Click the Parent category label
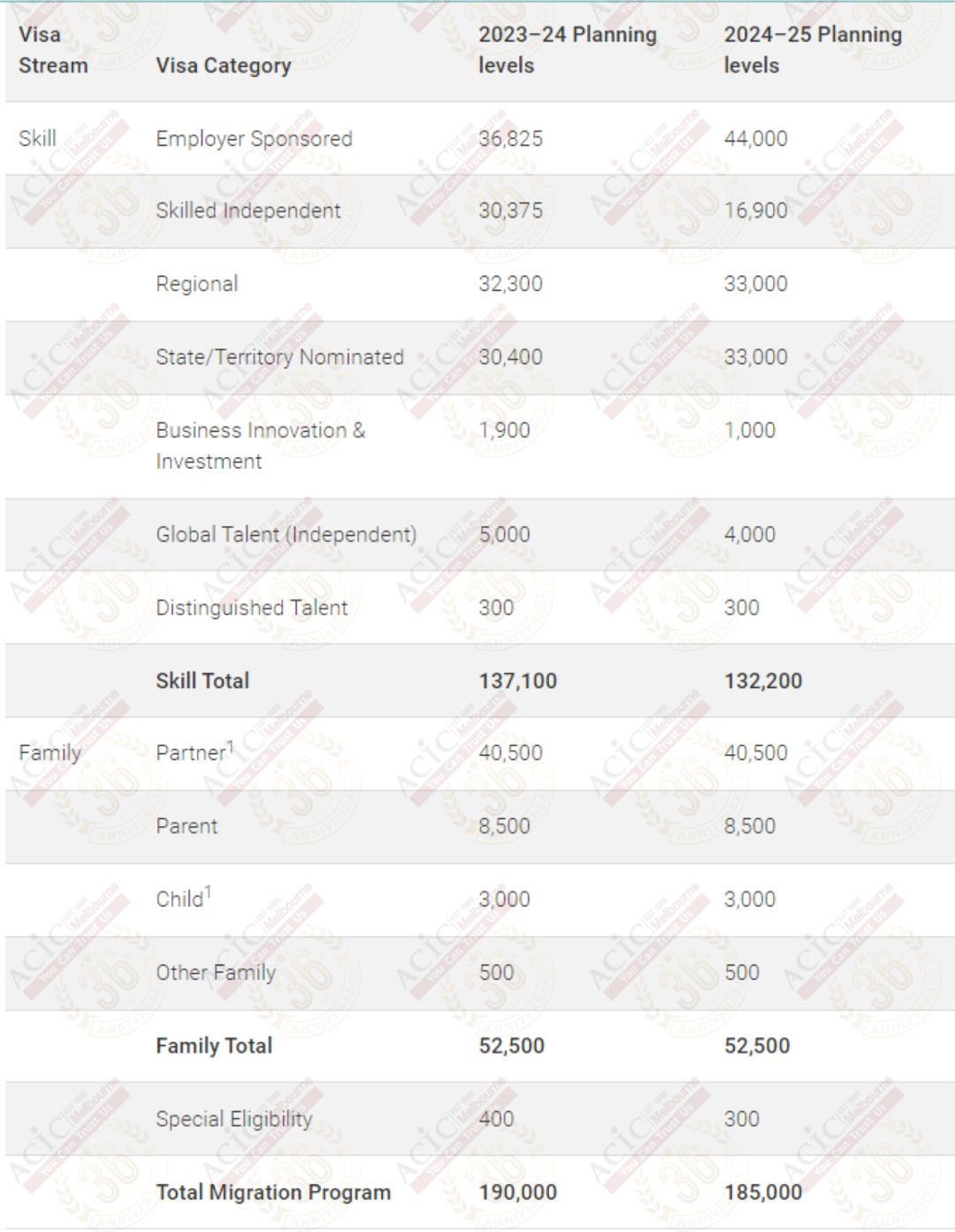This screenshot has width=955, height=1232. click(187, 826)
